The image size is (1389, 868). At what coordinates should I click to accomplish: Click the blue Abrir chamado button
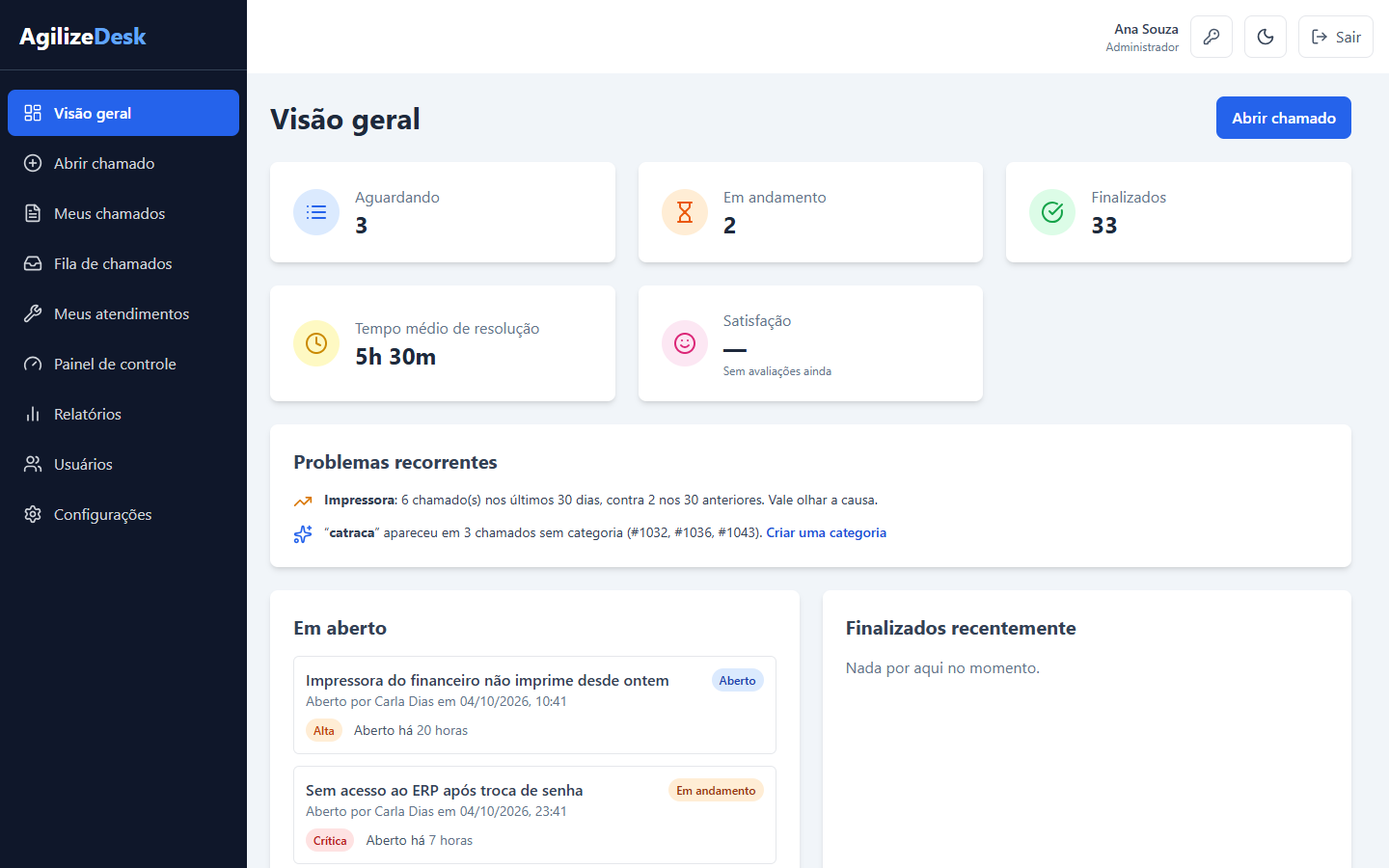point(1284,118)
